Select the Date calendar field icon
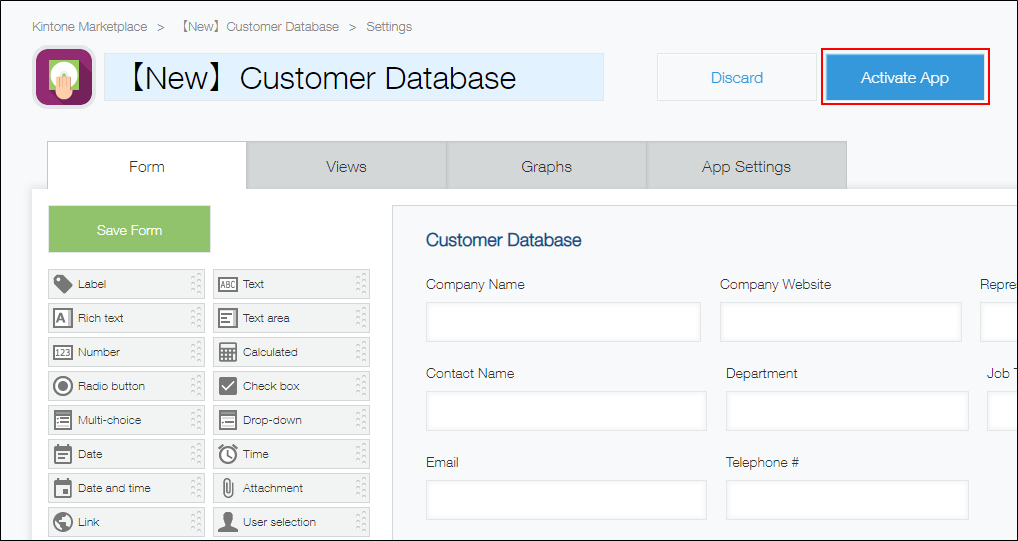The image size is (1018, 541). pos(62,454)
